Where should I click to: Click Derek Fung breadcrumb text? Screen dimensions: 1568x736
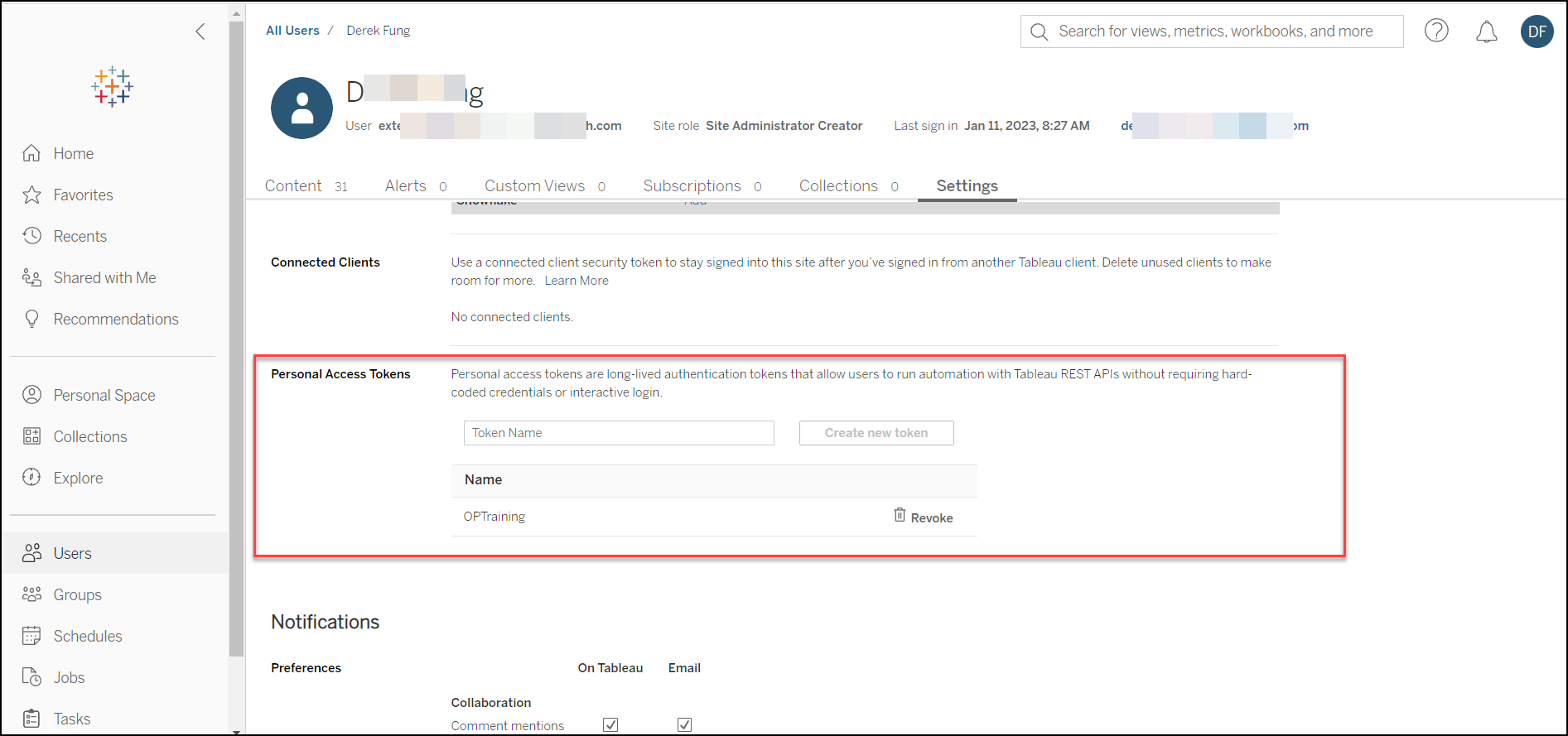tap(378, 31)
